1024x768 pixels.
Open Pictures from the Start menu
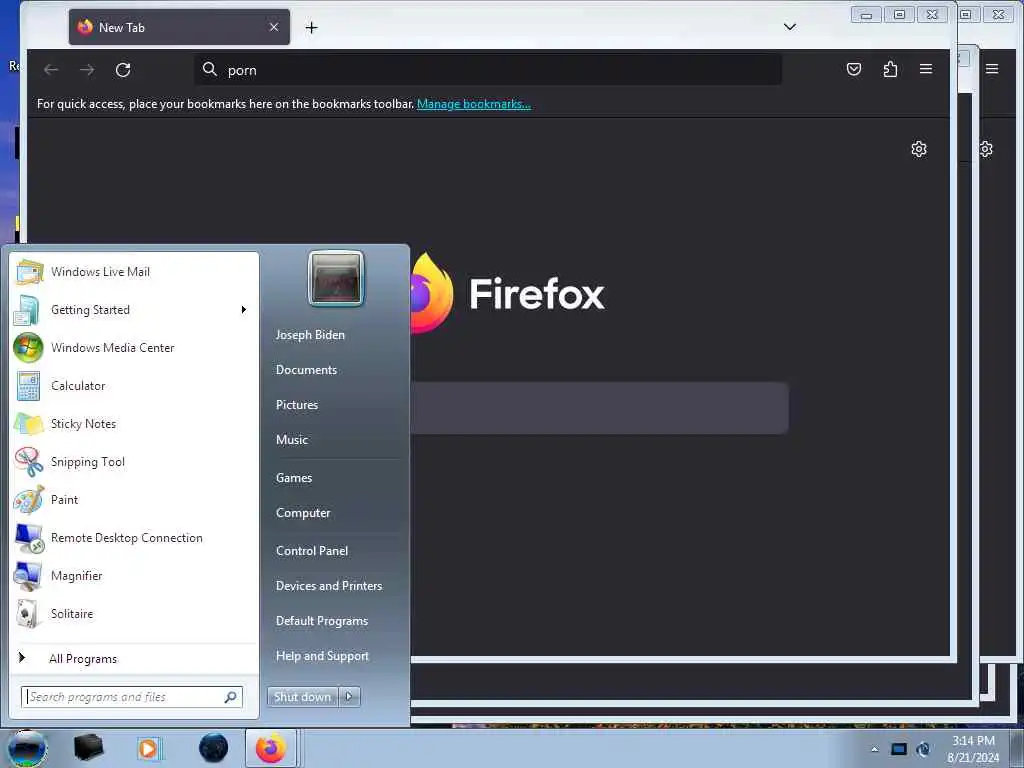297,405
